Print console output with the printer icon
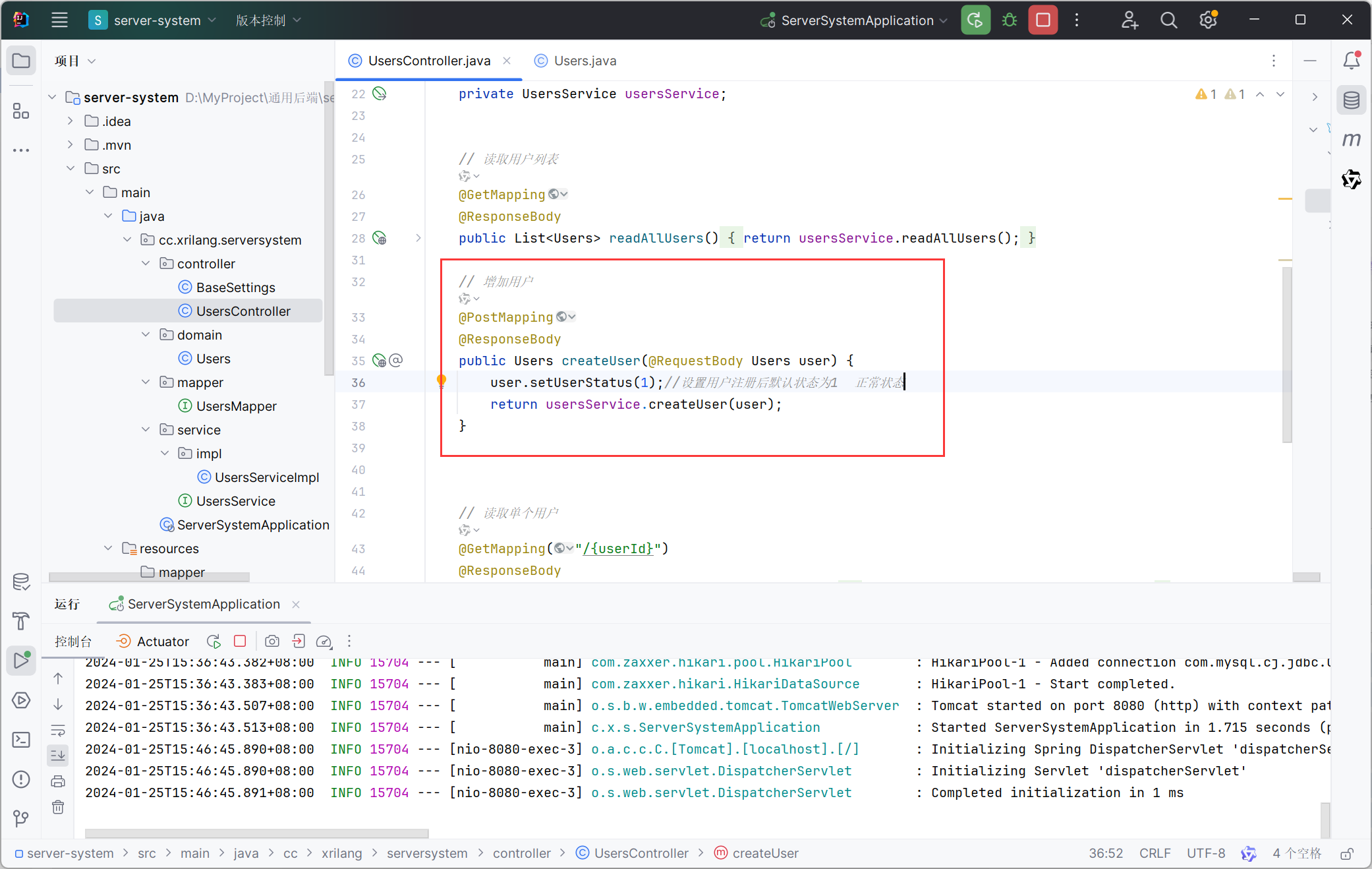The image size is (1372, 869). pyautogui.click(x=58, y=781)
